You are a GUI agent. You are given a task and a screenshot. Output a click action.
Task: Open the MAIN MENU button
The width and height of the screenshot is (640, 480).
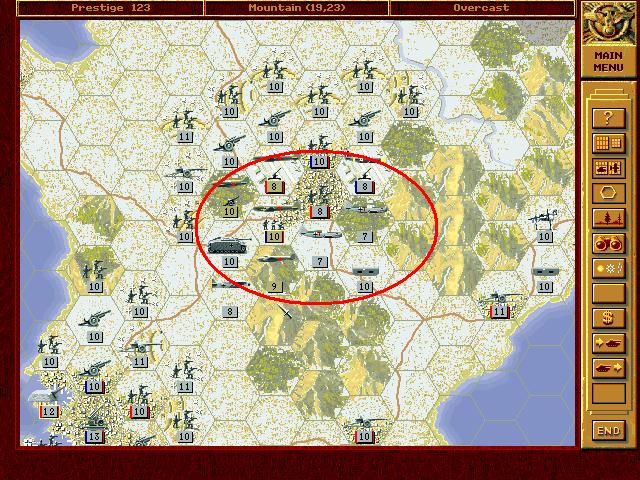pos(608,61)
